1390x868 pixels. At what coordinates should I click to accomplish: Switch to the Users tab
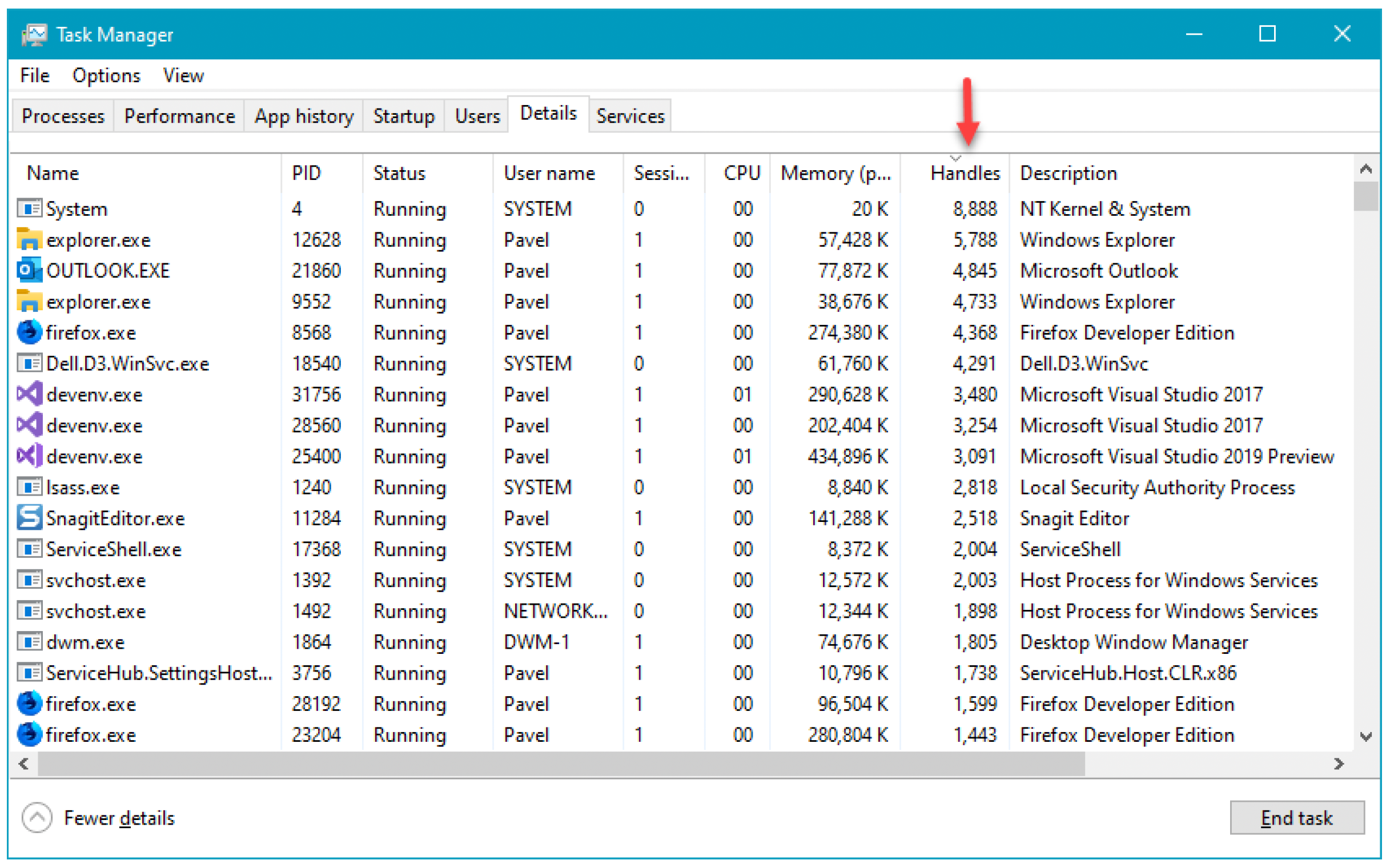477,116
